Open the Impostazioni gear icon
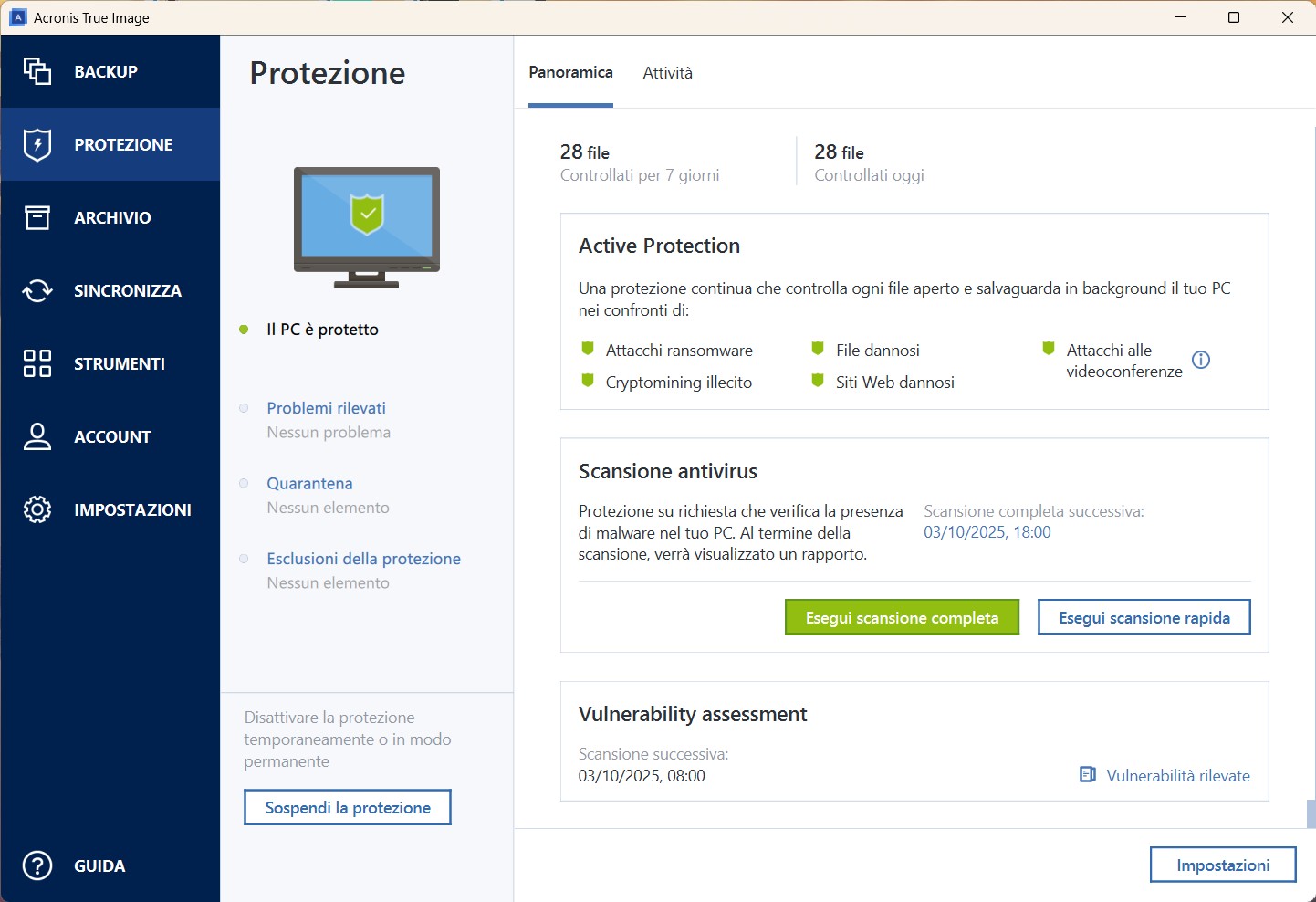The image size is (1316, 902). (37, 509)
